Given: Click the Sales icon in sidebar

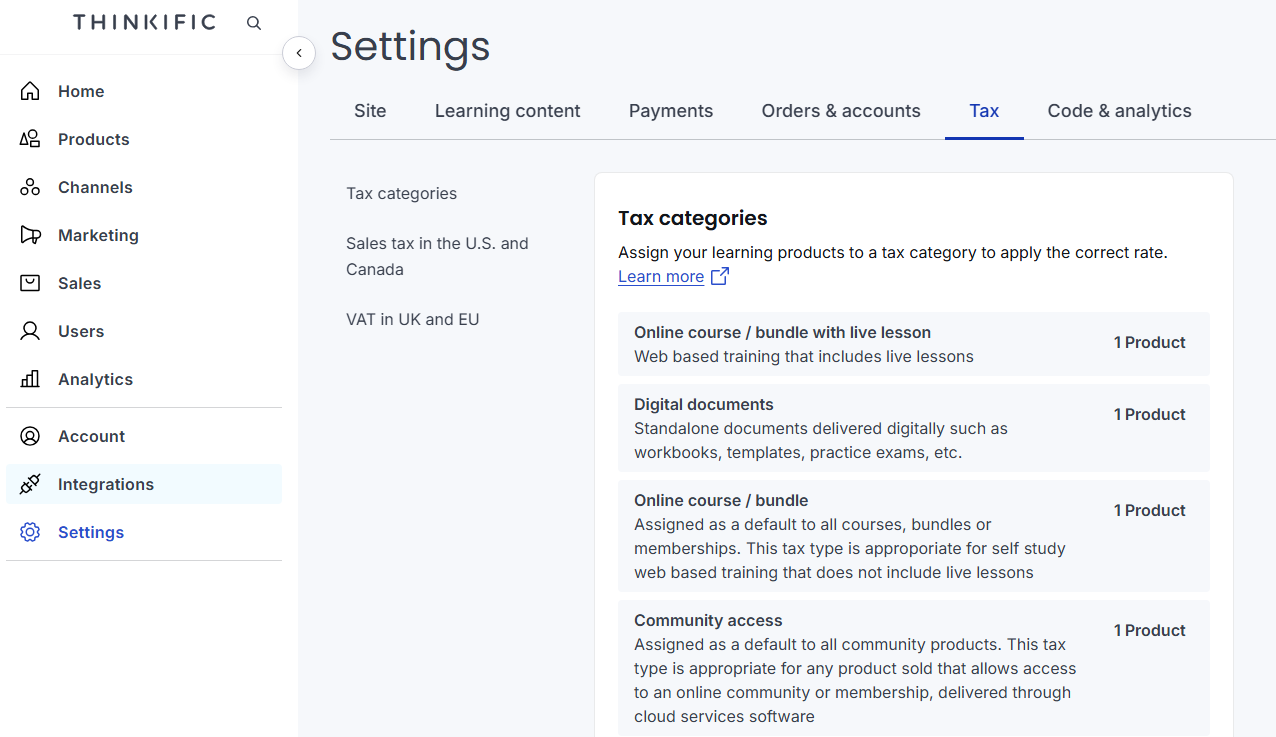Looking at the screenshot, I should coord(30,283).
